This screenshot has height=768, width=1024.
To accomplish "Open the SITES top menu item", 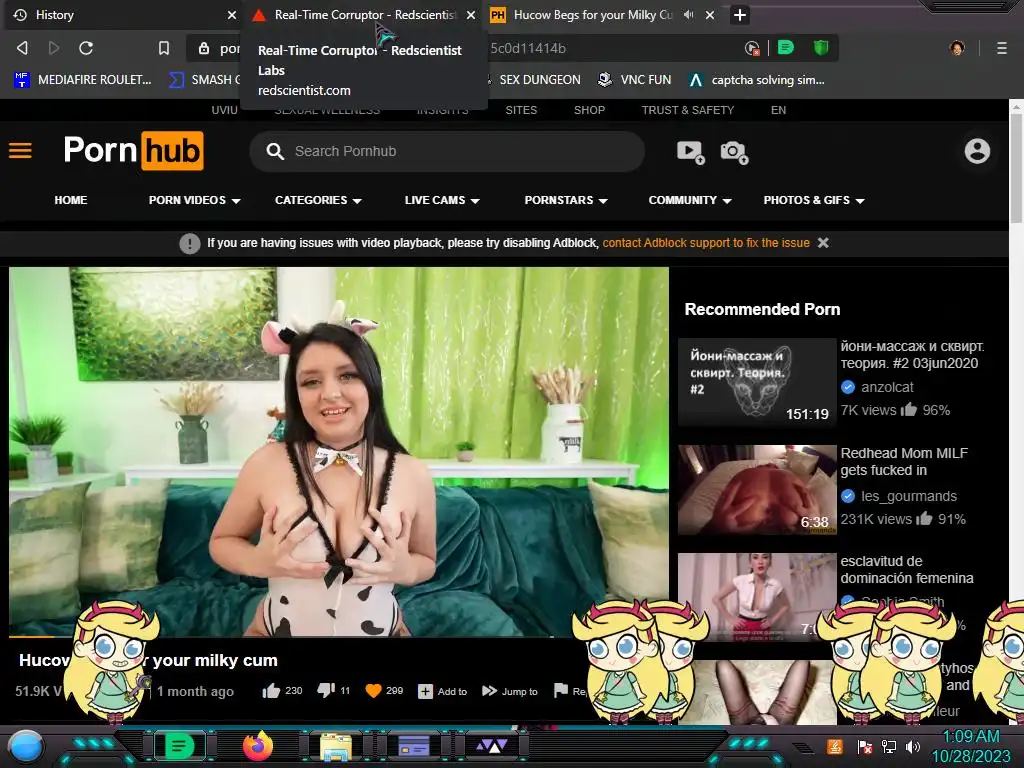I will tap(521, 110).
